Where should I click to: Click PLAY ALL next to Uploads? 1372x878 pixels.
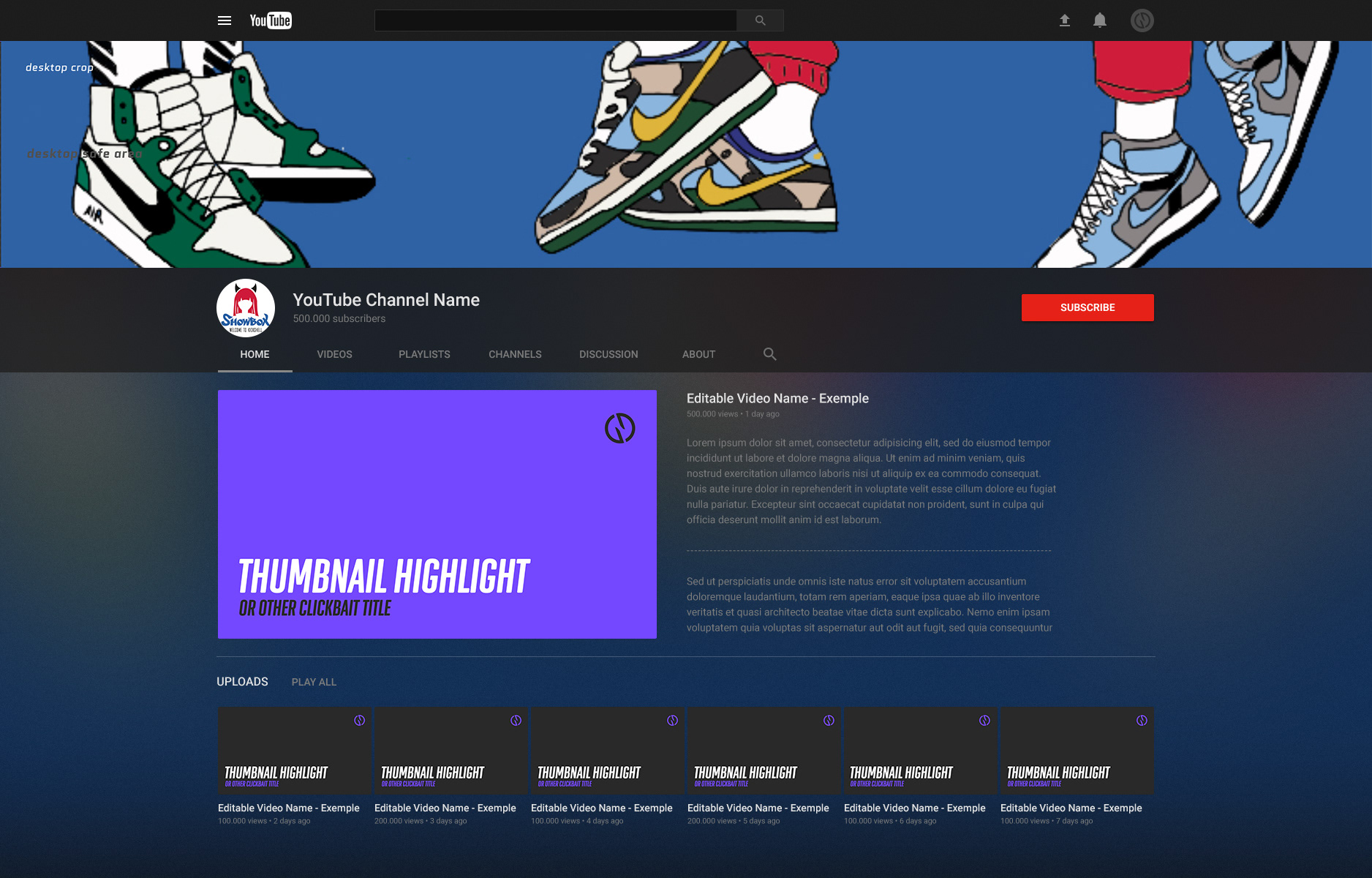coord(314,682)
